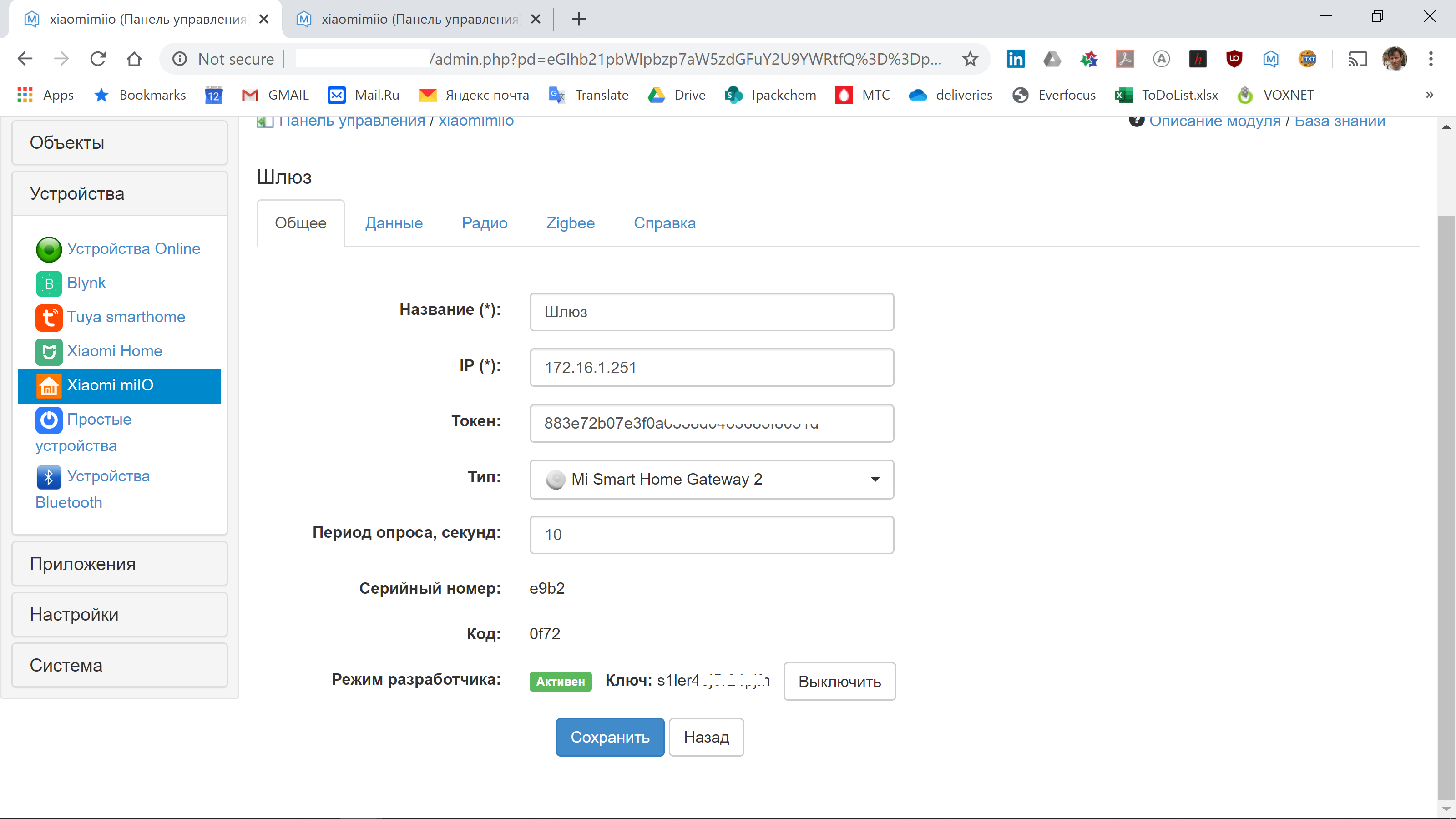This screenshot has width=1456, height=819.
Task: Open the Tuya smarthome link
Action: [126, 317]
